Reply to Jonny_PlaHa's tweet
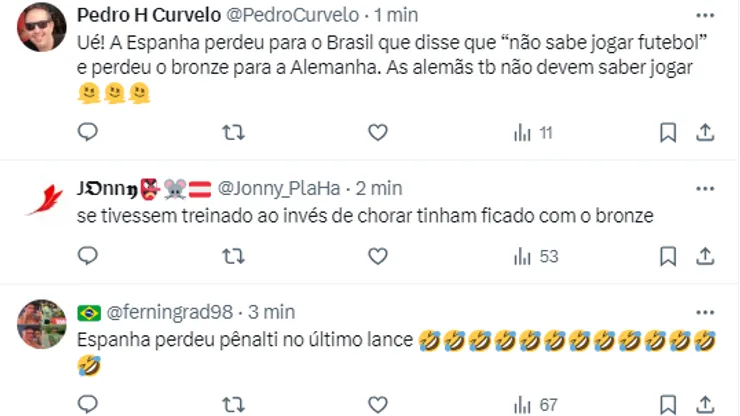 [88, 257]
